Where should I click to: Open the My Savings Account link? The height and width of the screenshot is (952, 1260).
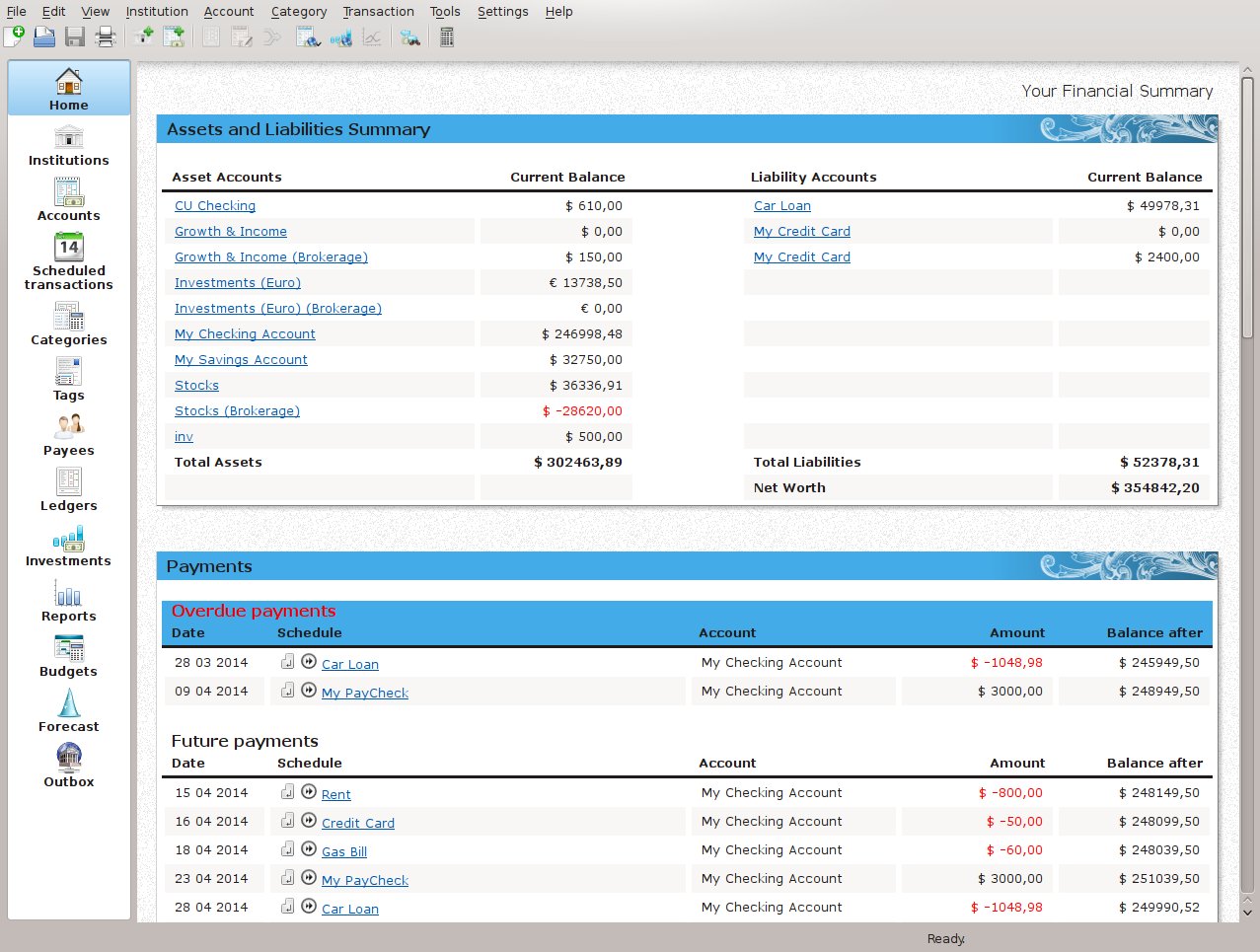click(241, 360)
